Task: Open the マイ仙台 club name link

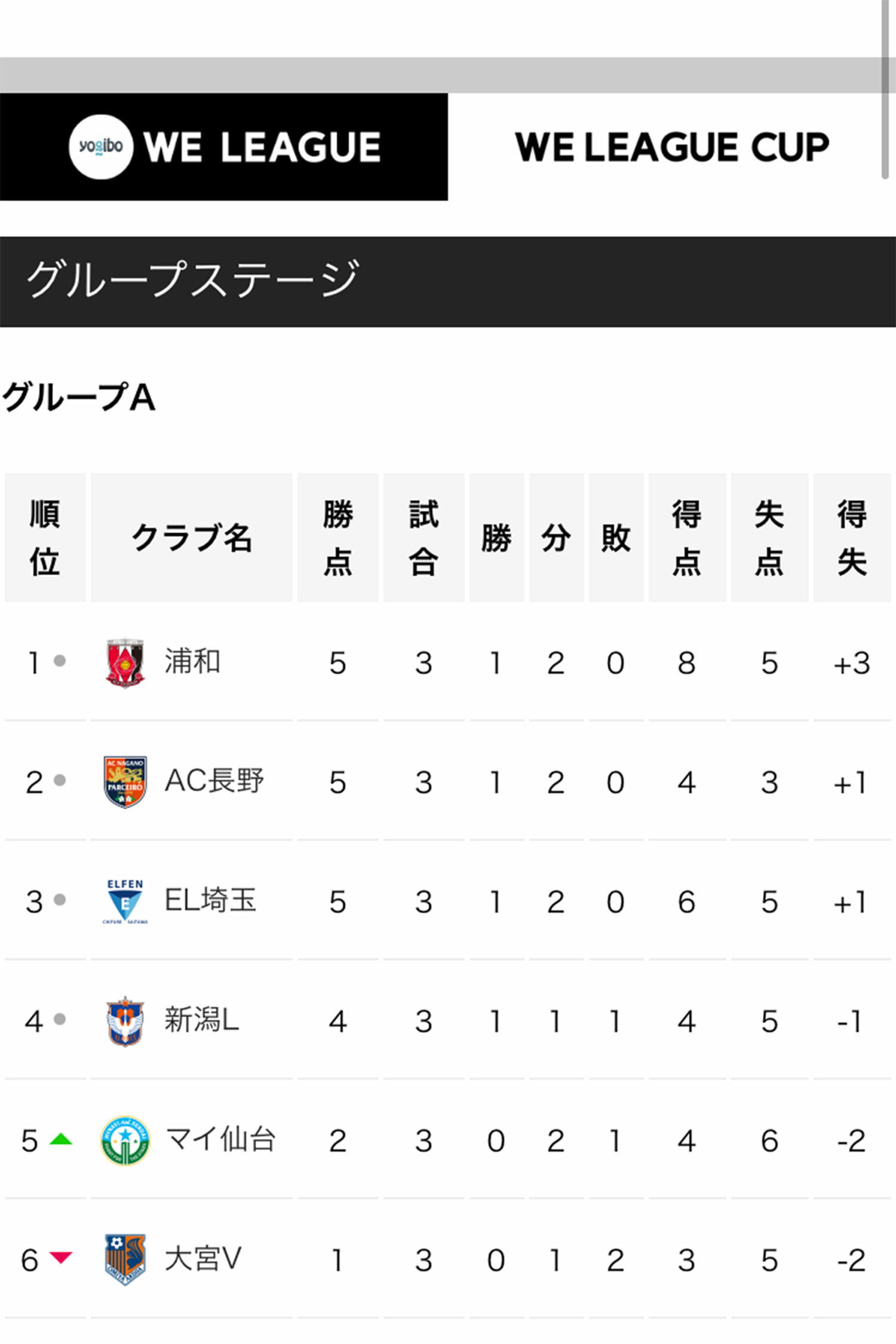Action: [220, 1139]
